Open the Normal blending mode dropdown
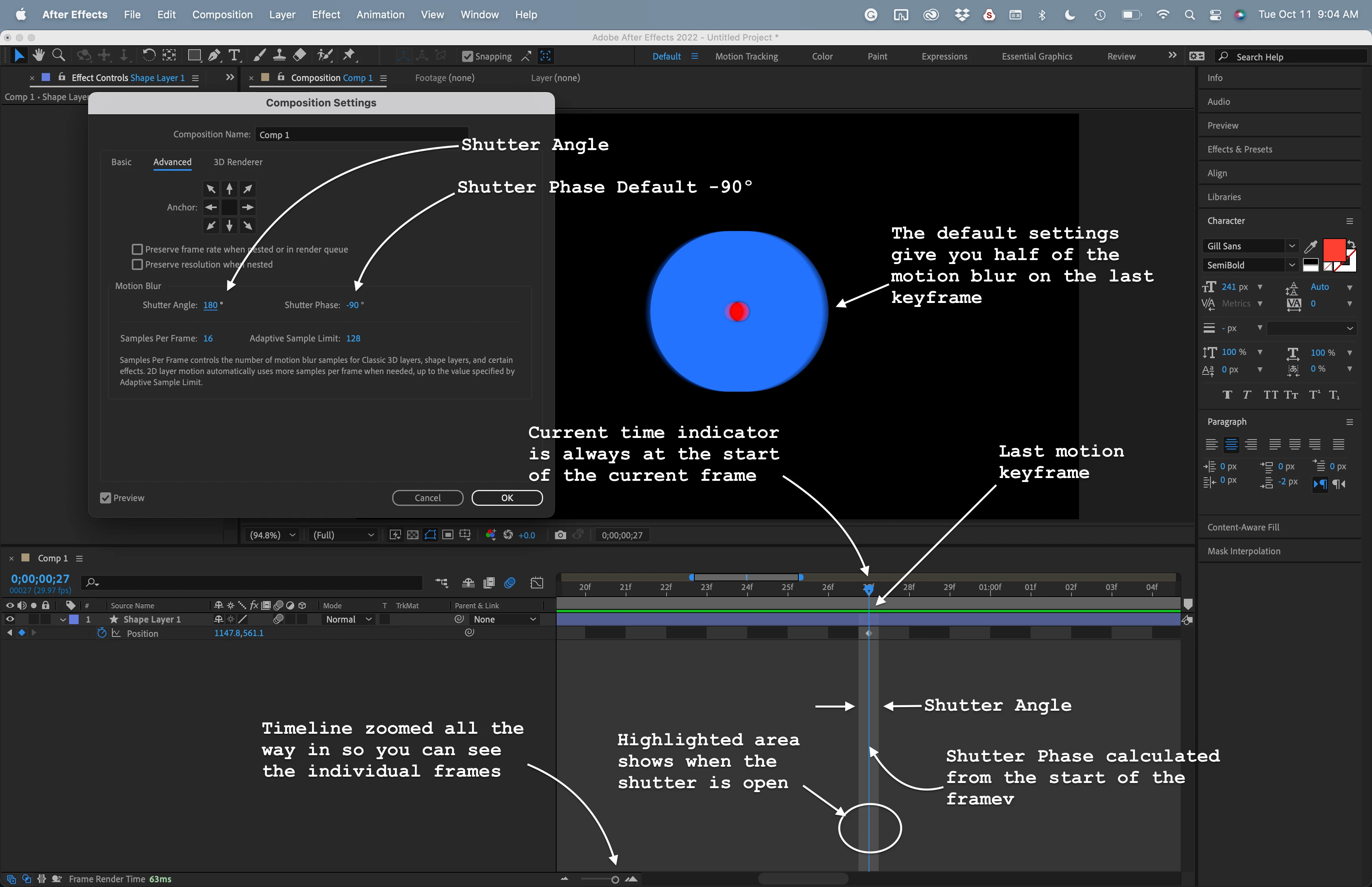1372x887 pixels. (x=349, y=619)
